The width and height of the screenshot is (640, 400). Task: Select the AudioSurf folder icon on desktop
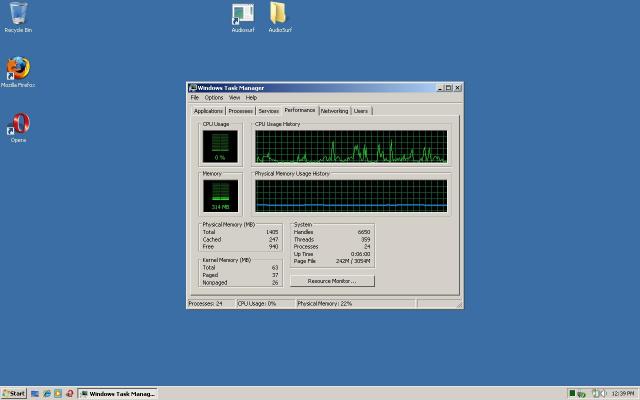tap(280, 17)
